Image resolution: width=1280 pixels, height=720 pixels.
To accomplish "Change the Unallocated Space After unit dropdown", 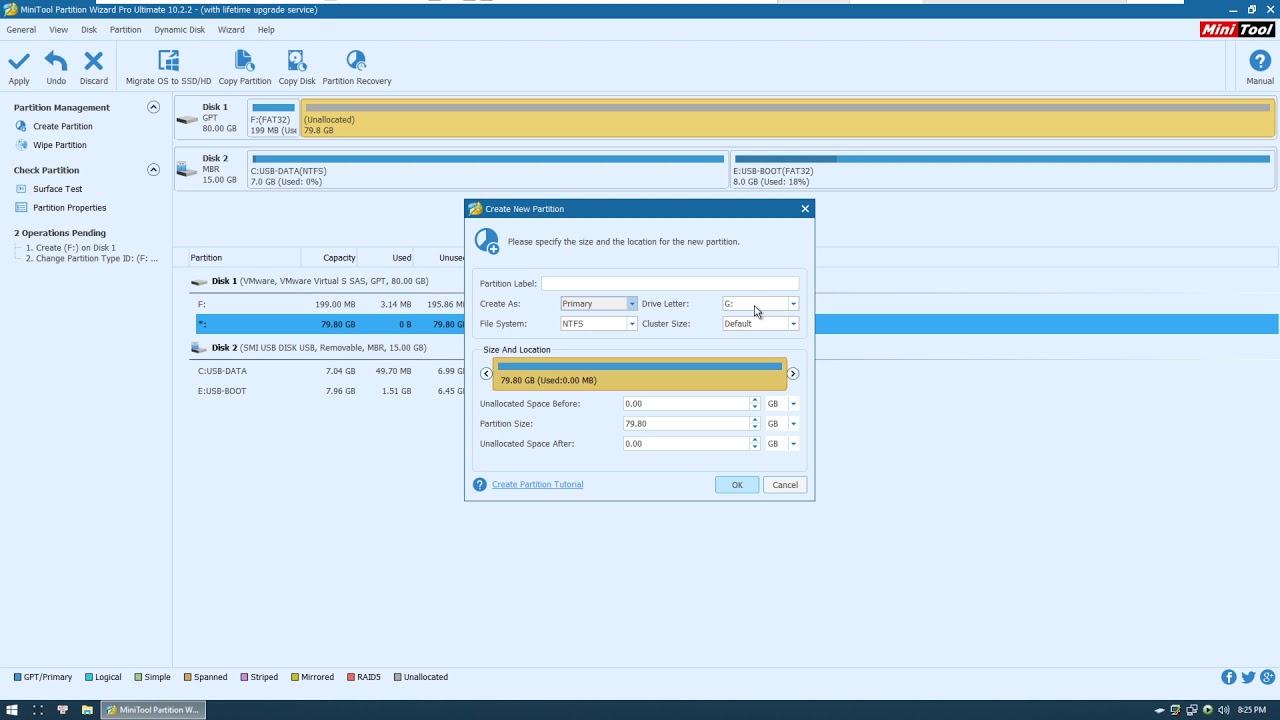I will [x=782, y=444].
